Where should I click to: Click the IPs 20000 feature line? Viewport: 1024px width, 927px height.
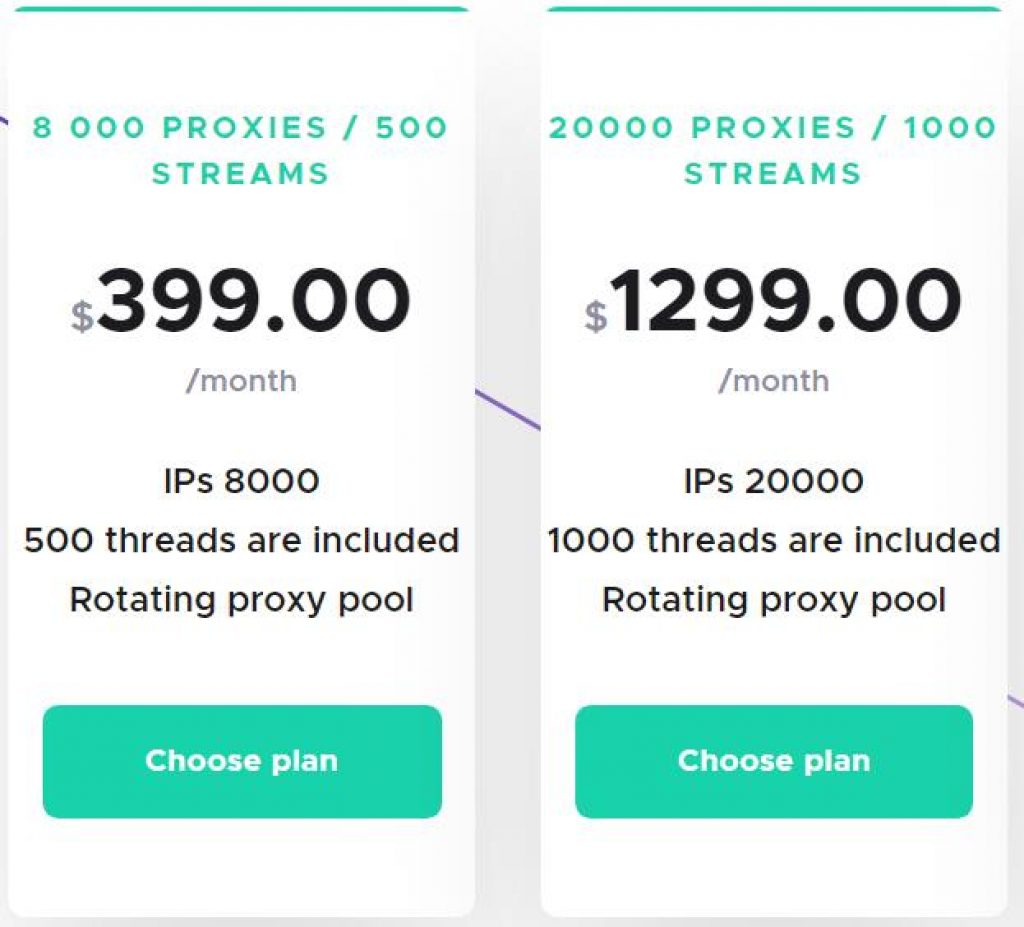774,481
